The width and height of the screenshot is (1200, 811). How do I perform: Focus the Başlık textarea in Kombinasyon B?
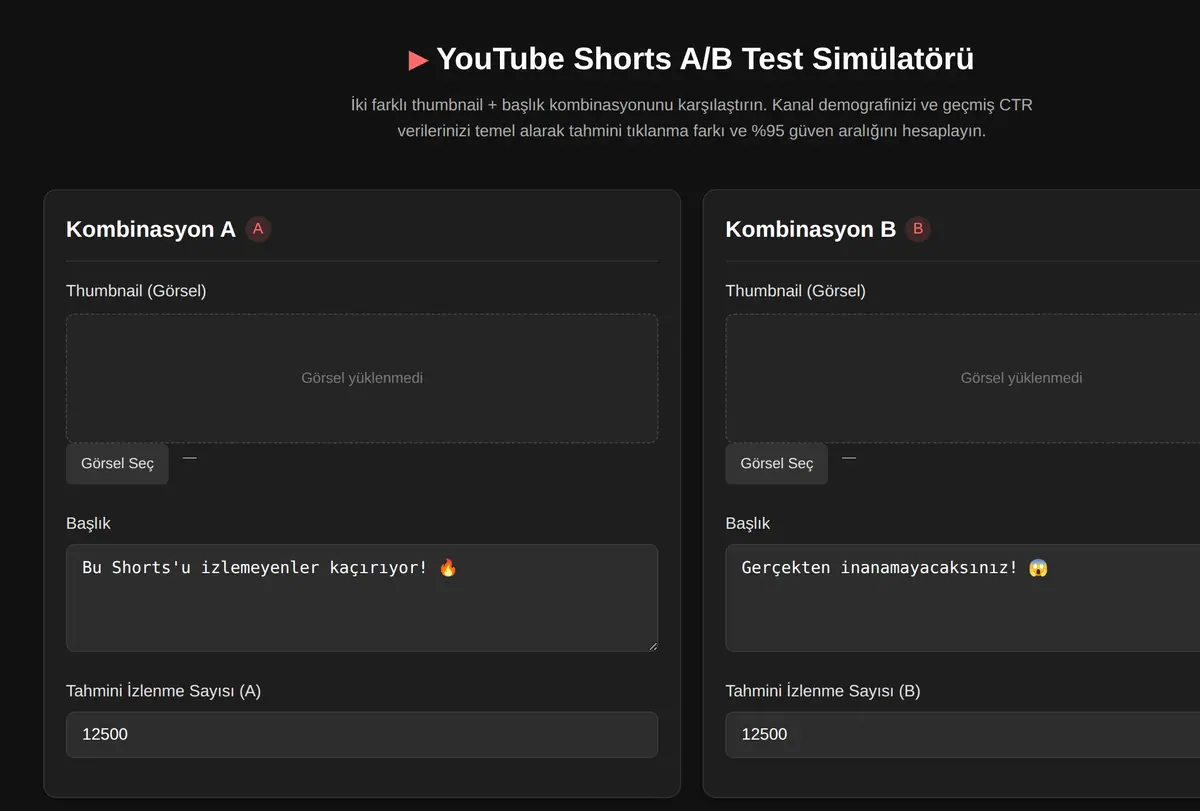coord(963,598)
